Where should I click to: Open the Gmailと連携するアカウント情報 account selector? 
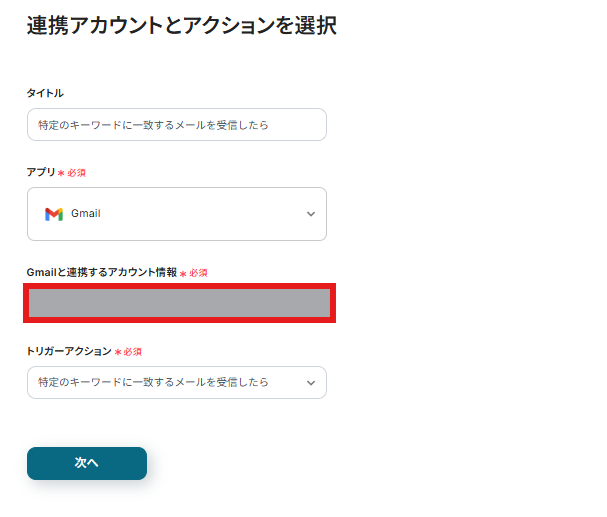tap(179, 303)
